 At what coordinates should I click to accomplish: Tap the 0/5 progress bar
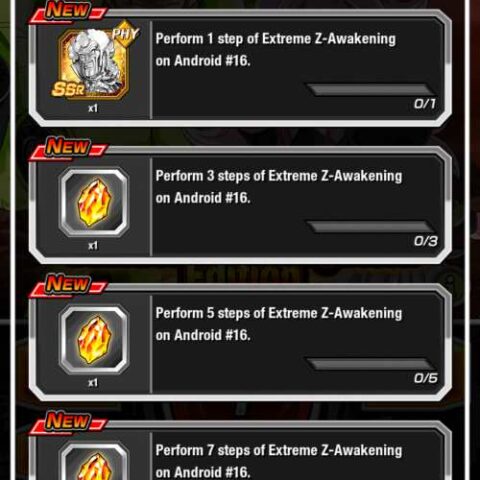click(370, 364)
